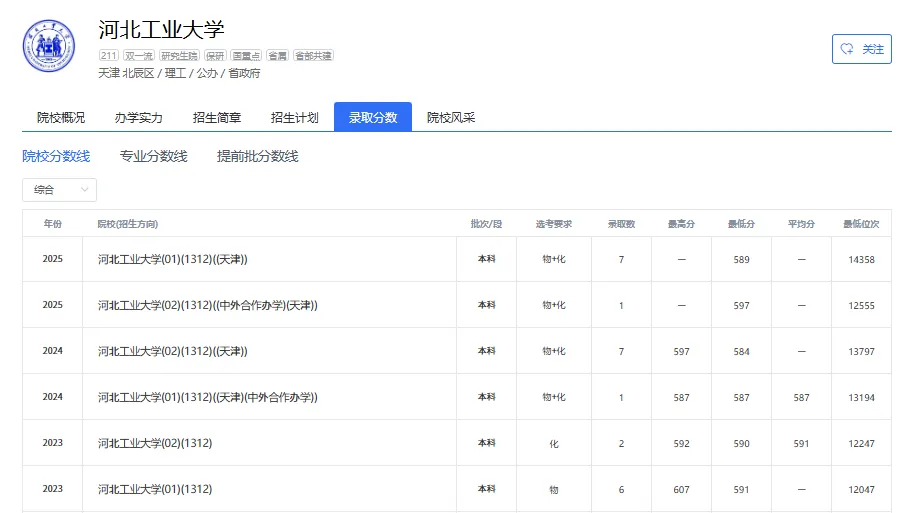The height and width of the screenshot is (513, 918).
Task: Click lowest score 589
Action: (741, 259)
